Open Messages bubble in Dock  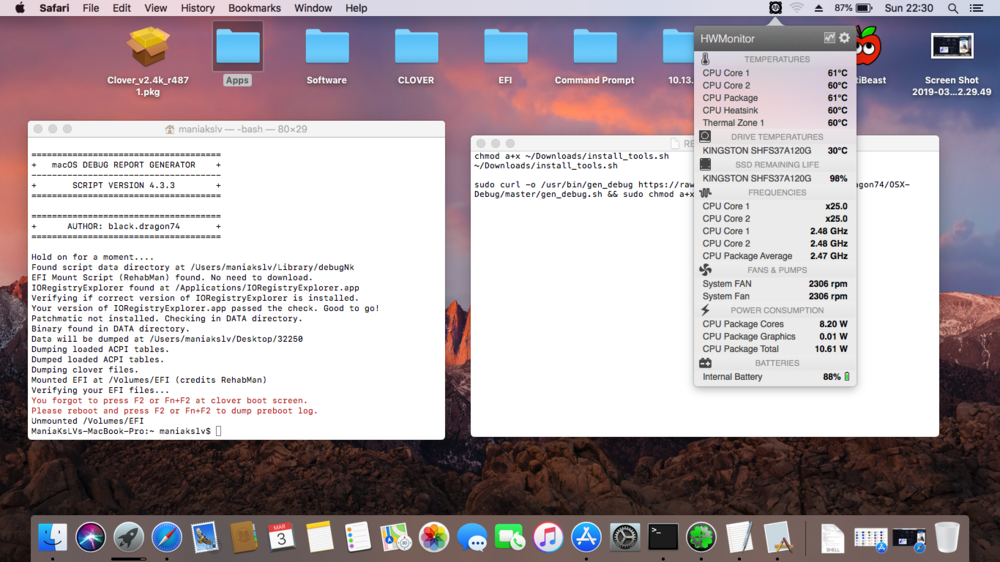[x=472, y=537]
